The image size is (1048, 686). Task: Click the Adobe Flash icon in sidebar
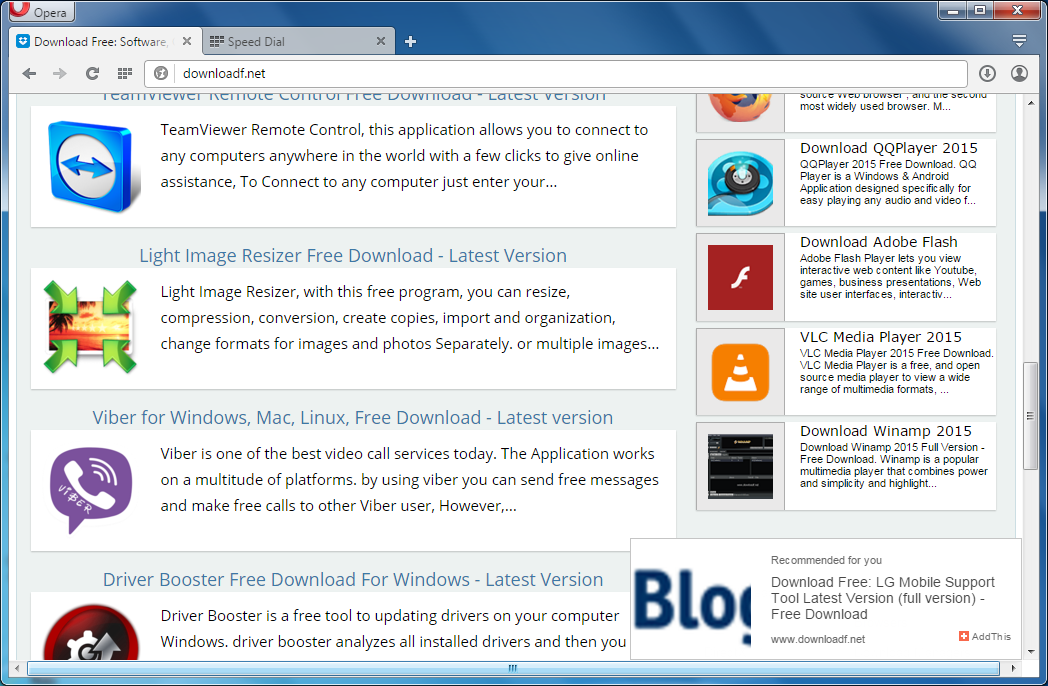741,277
